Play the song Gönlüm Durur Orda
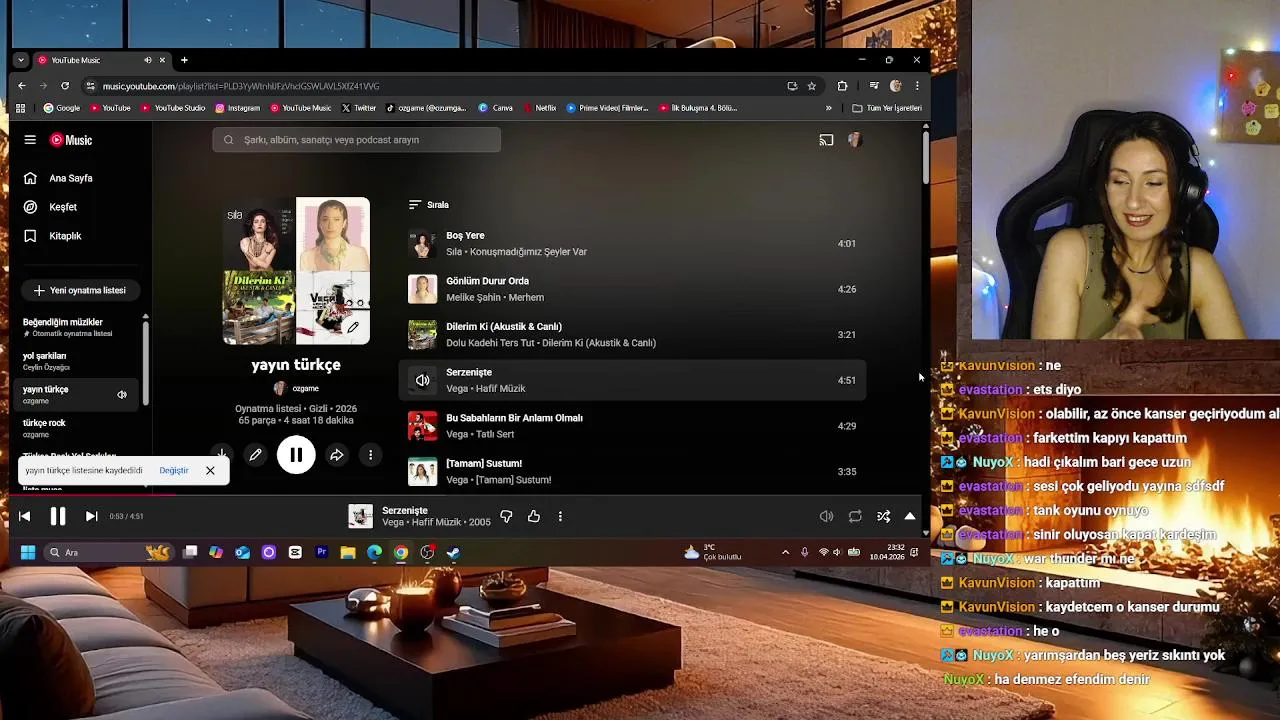1280x720 pixels. [487, 281]
